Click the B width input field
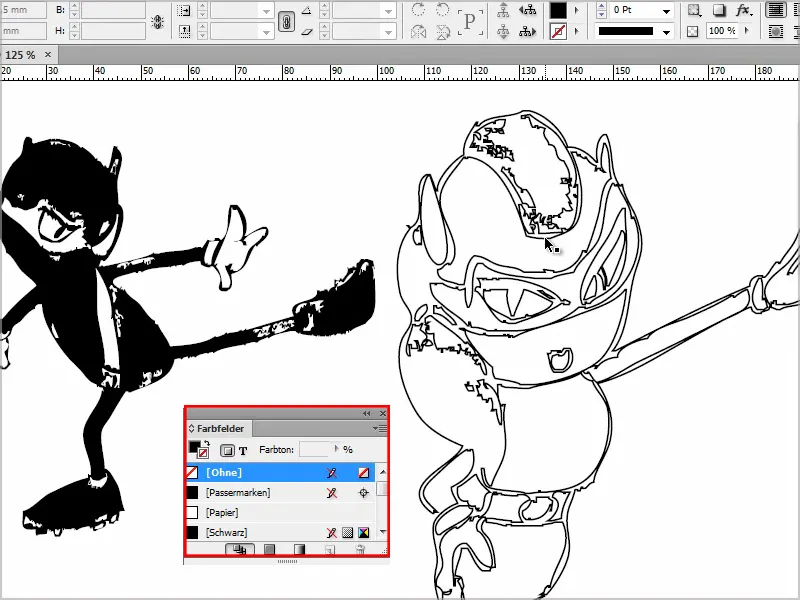Screen dimensions: 800x600 point(113,10)
